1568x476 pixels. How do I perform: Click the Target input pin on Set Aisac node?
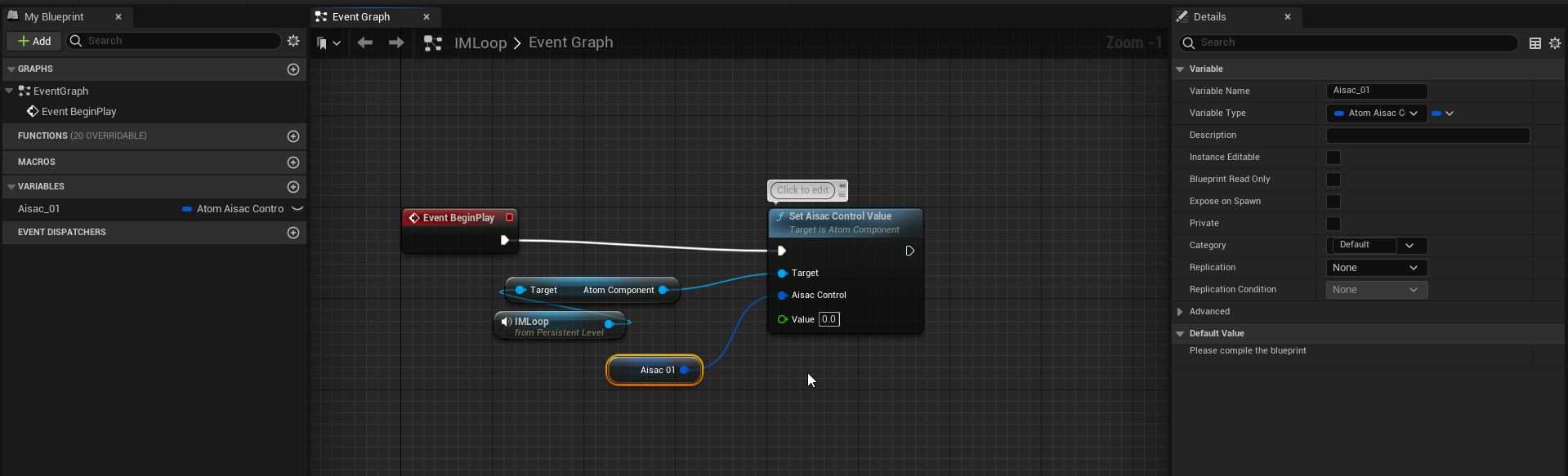(x=782, y=273)
